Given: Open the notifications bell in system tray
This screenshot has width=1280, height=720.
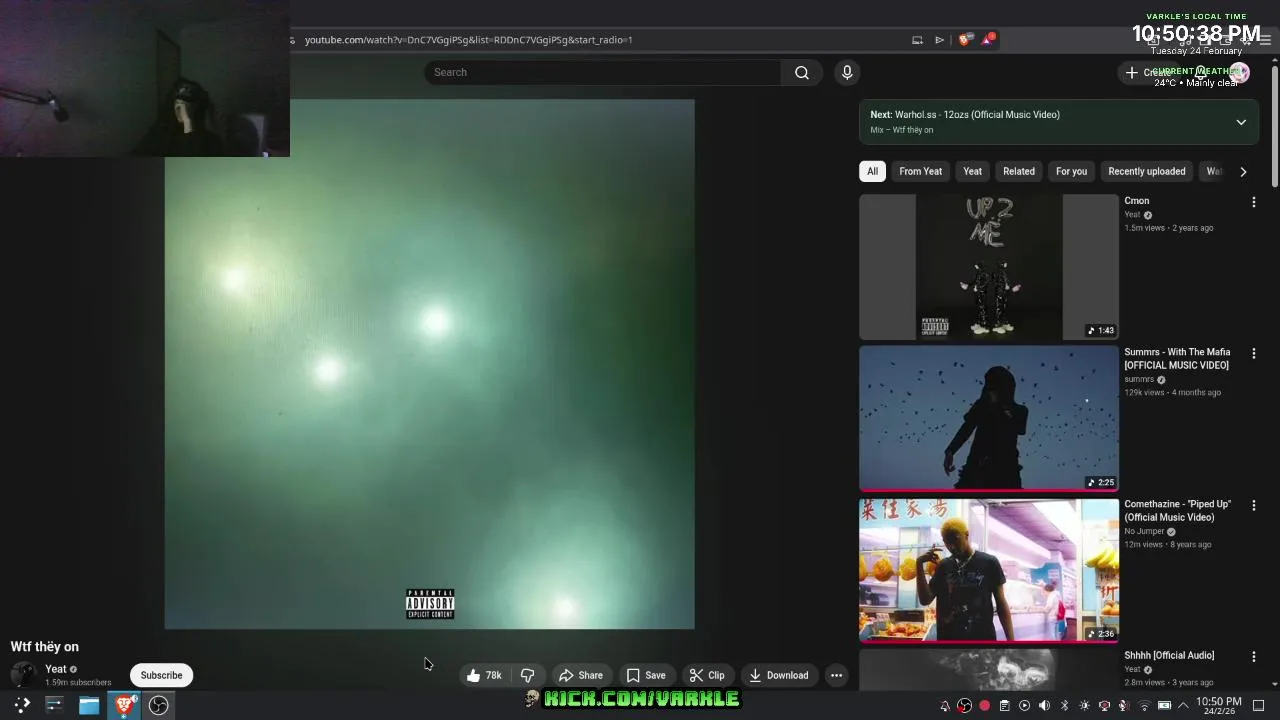Looking at the screenshot, I should [945, 706].
